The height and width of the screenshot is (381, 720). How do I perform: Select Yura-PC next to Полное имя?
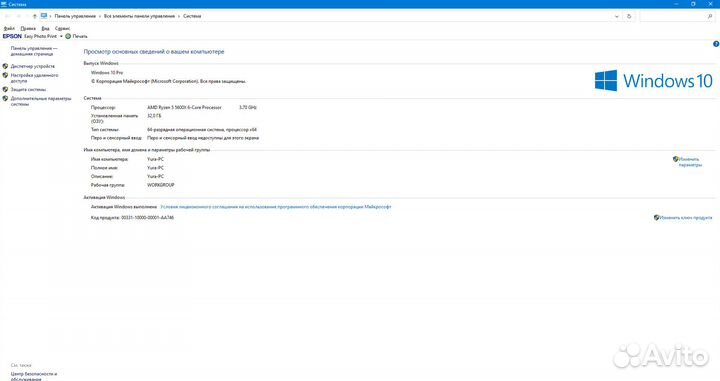[155, 168]
